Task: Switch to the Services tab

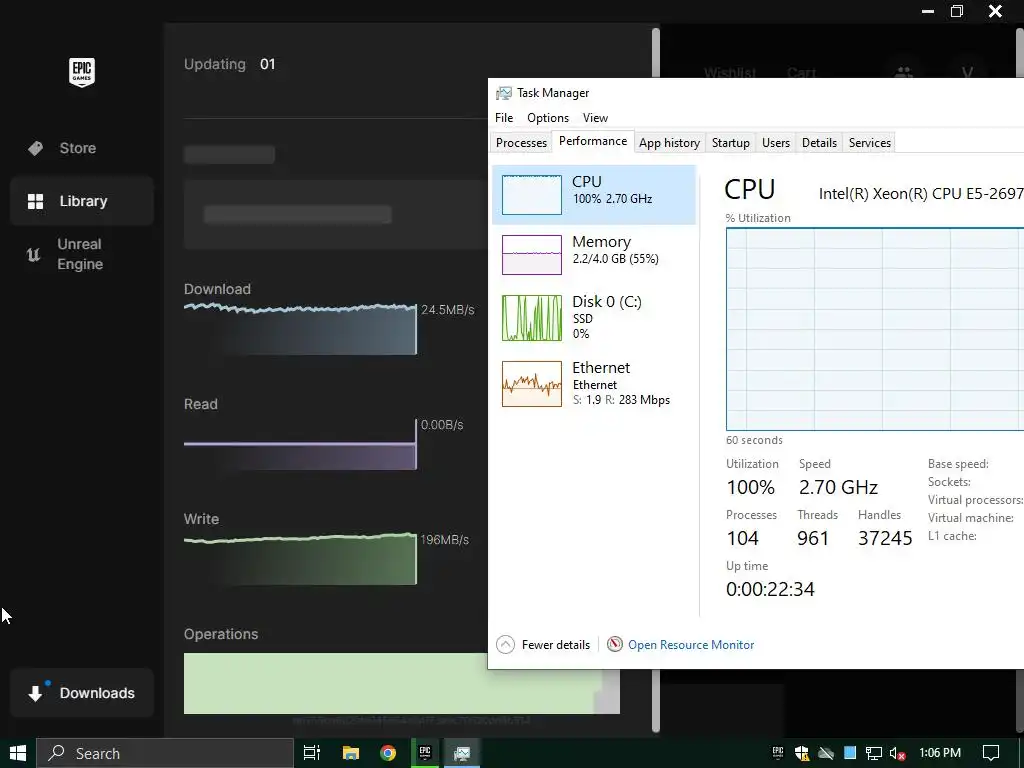Action: [x=869, y=142]
